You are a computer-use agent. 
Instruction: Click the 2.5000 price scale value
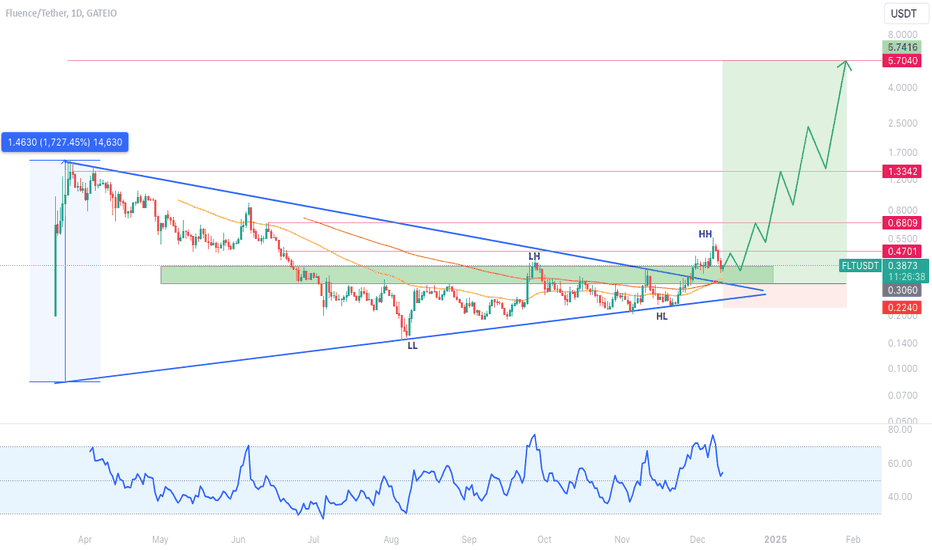(x=903, y=124)
